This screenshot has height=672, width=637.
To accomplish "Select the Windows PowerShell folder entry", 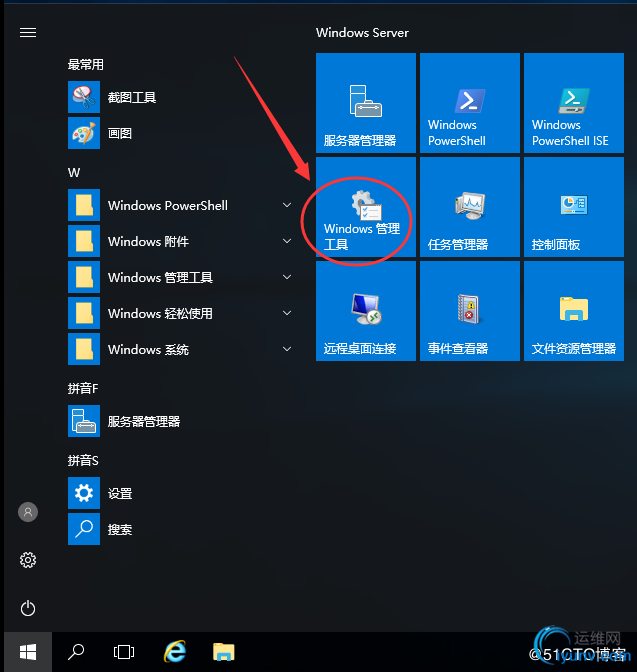I will [180, 205].
